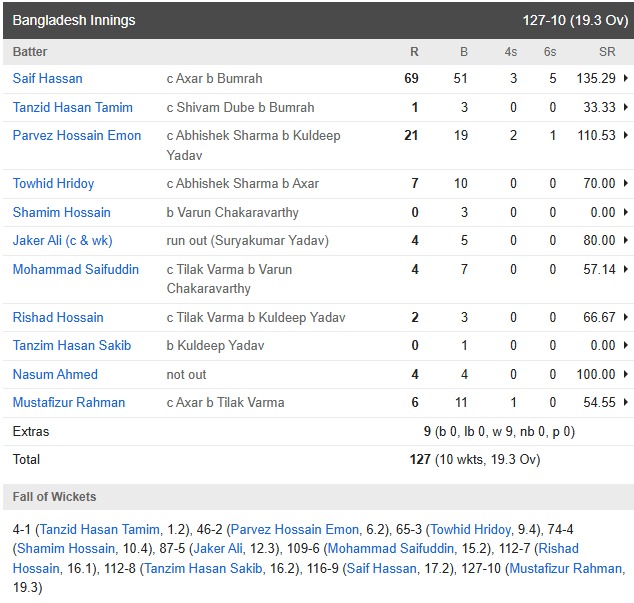Viewport: 634px width, 603px height.
Task: Click Parvez Hossain Emon batter name
Action: click(77, 136)
